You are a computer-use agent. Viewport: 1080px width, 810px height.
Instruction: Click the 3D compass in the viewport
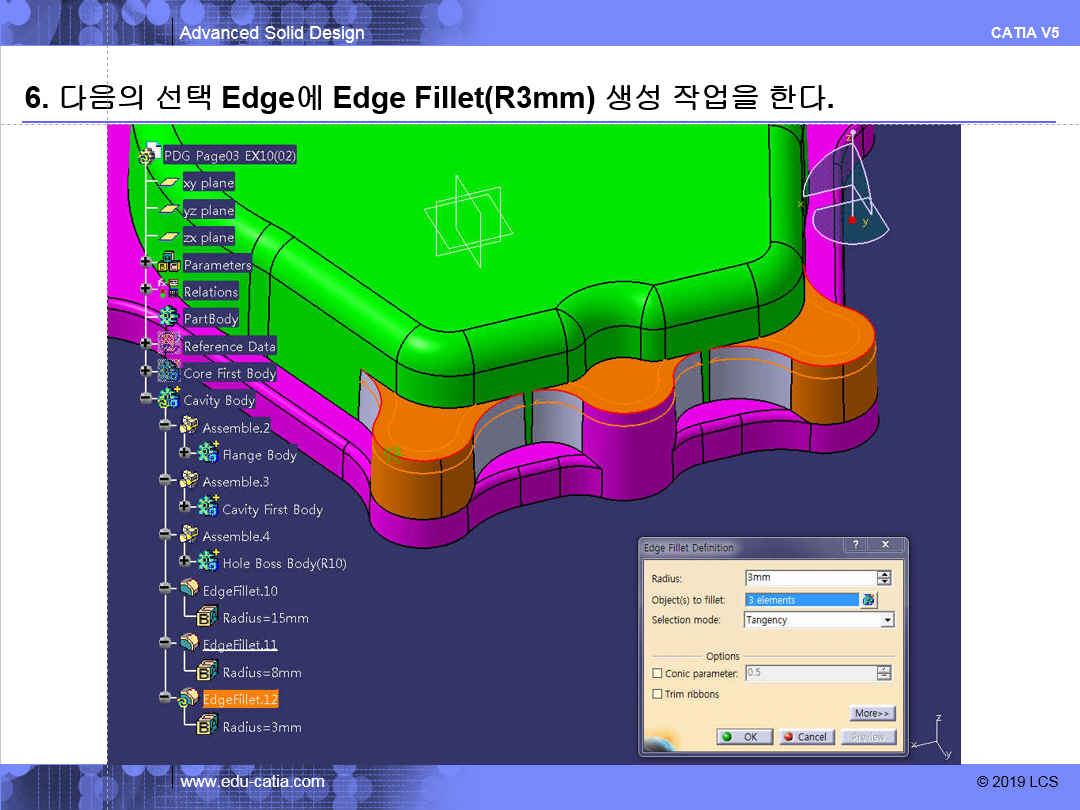848,195
